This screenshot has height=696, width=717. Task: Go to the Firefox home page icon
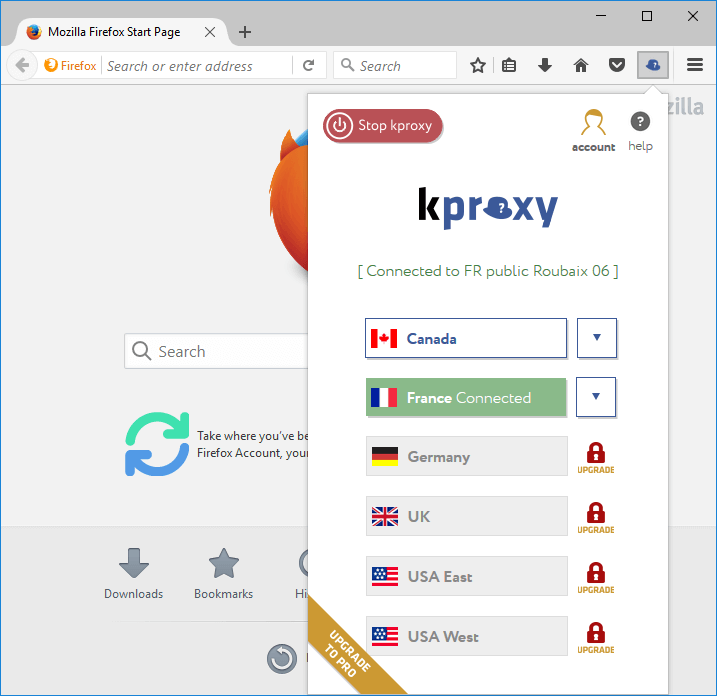[581, 65]
